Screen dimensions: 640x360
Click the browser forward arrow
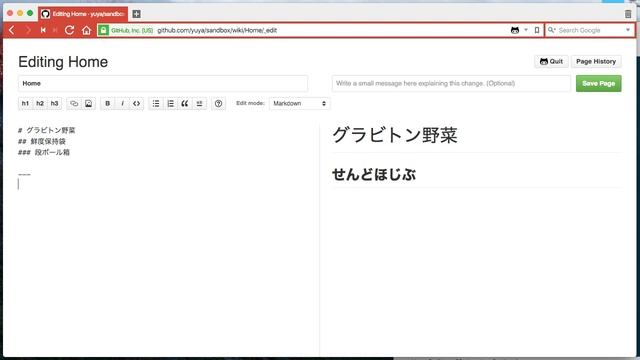click(28, 30)
